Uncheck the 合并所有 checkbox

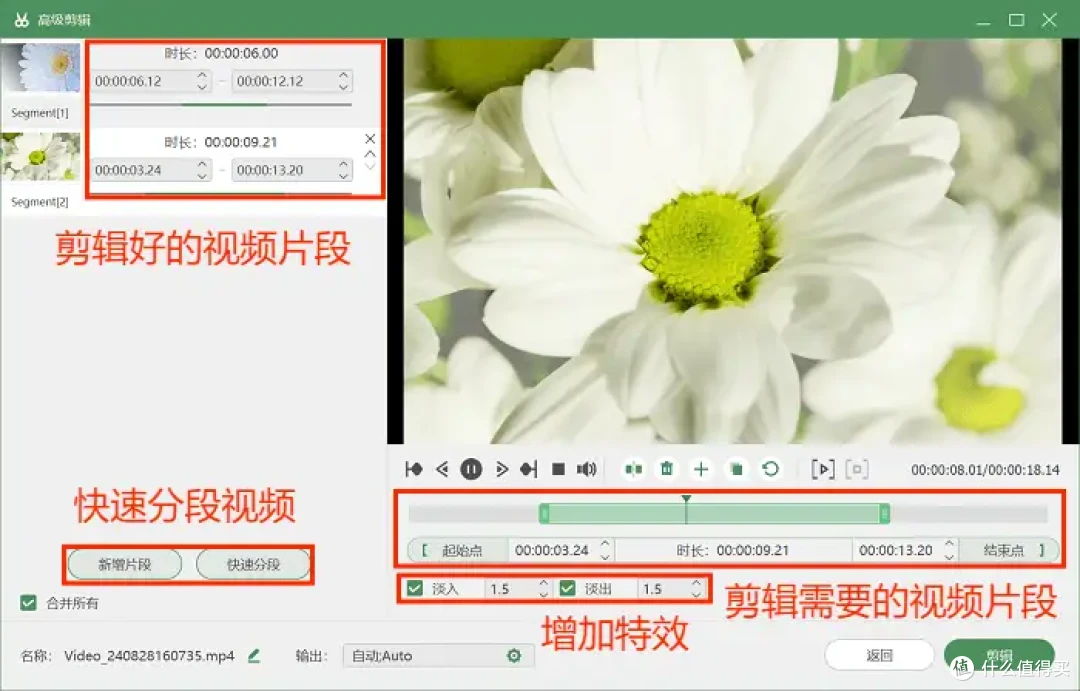[x=28, y=603]
